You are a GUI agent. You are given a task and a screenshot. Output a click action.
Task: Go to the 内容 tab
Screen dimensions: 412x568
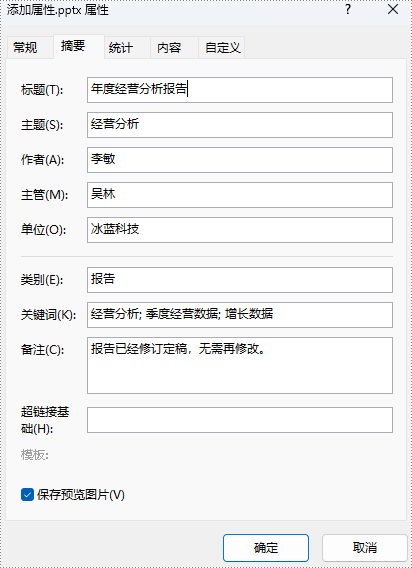click(169, 47)
